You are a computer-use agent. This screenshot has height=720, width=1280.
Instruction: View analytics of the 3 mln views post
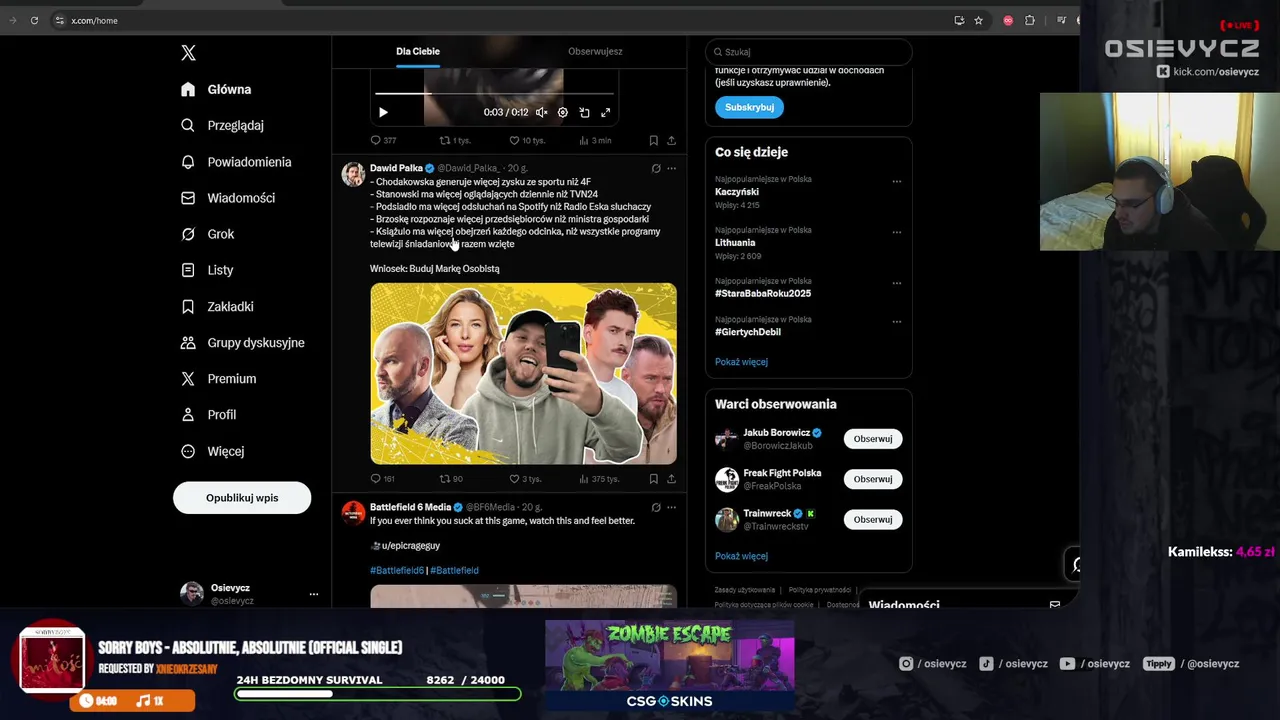click(x=596, y=140)
